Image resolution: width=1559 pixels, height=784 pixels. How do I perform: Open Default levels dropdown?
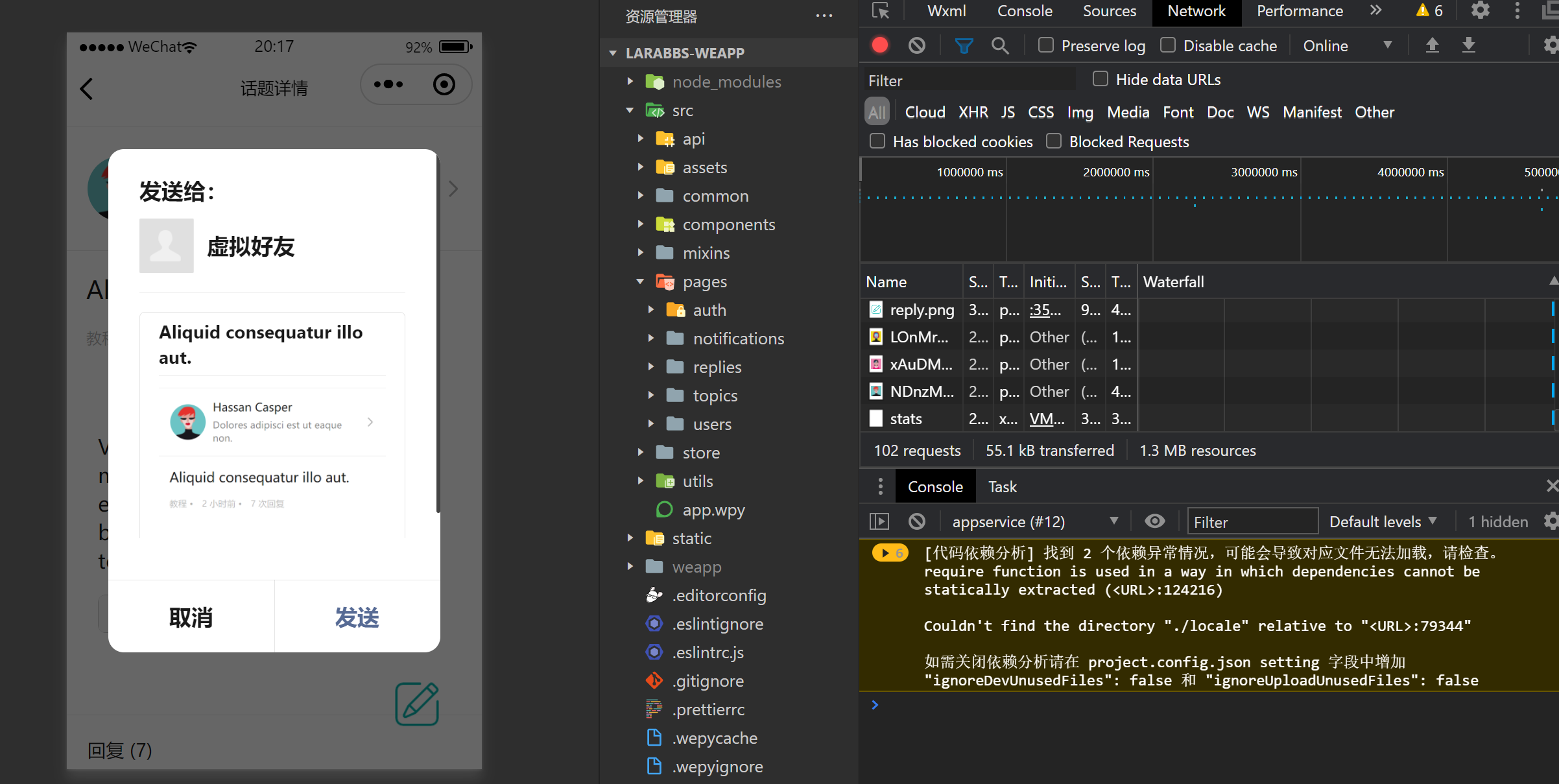[1383, 521]
